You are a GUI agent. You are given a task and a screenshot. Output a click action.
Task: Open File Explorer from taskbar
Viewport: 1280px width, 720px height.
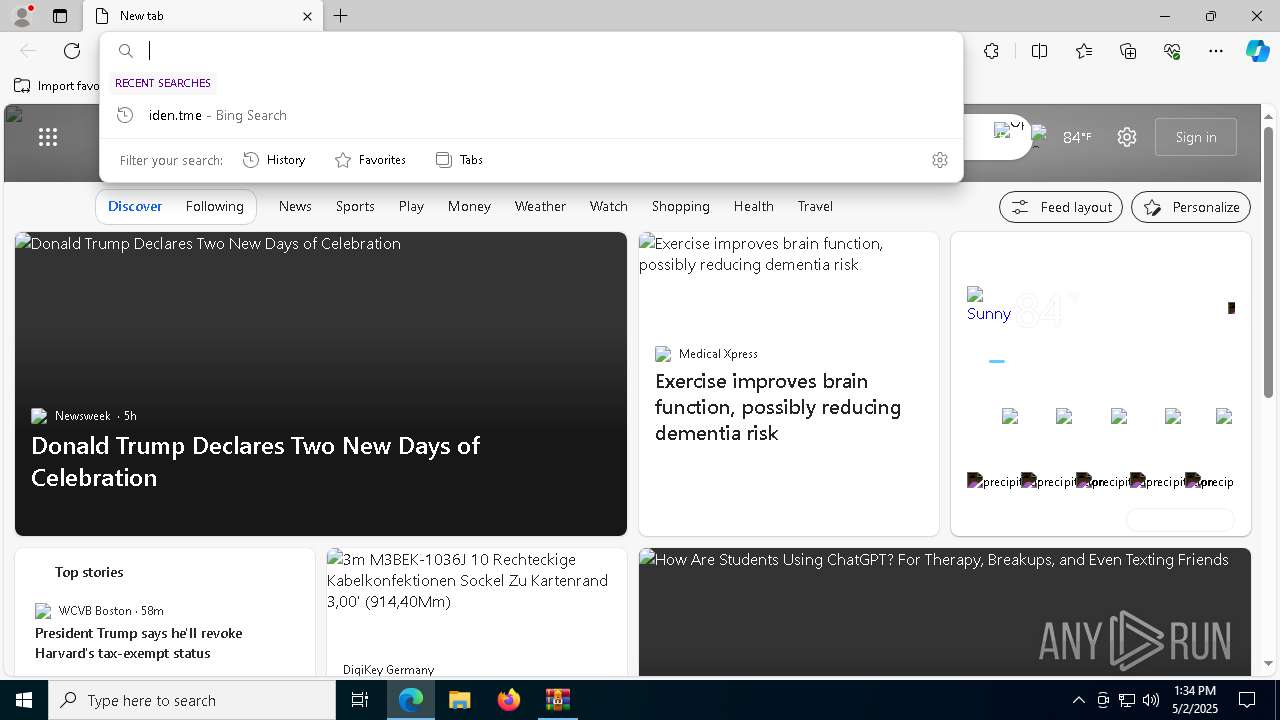(459, 700)
